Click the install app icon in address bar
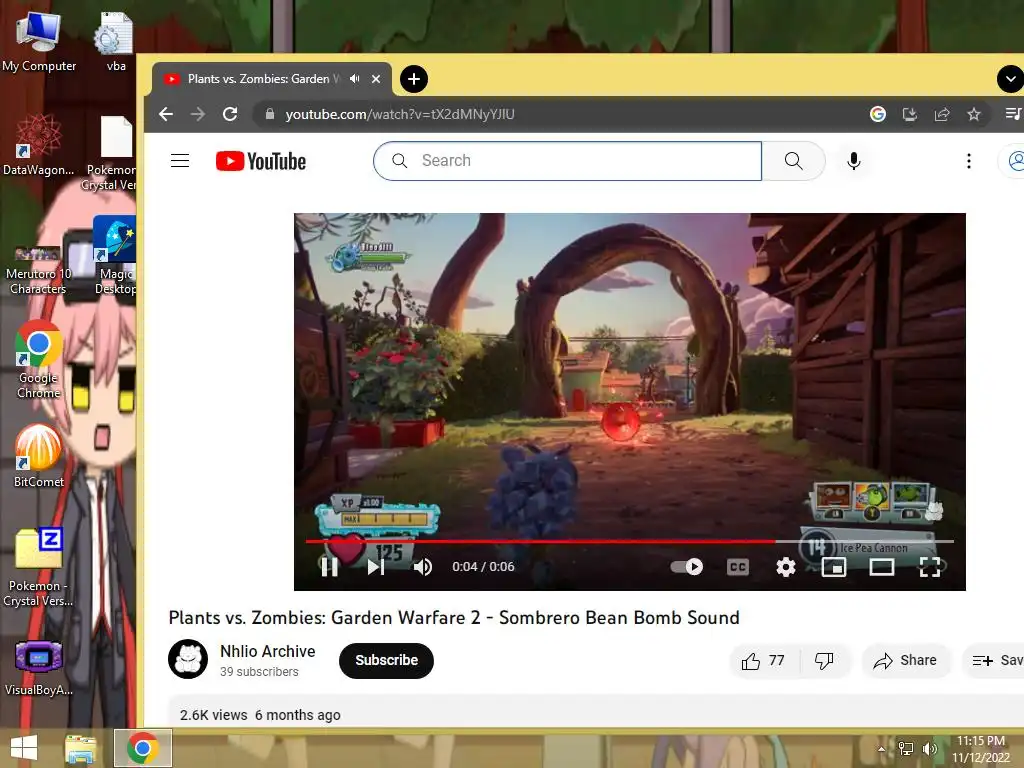The height and width of the screenshot is (768, 1024). tap(910, 114)
